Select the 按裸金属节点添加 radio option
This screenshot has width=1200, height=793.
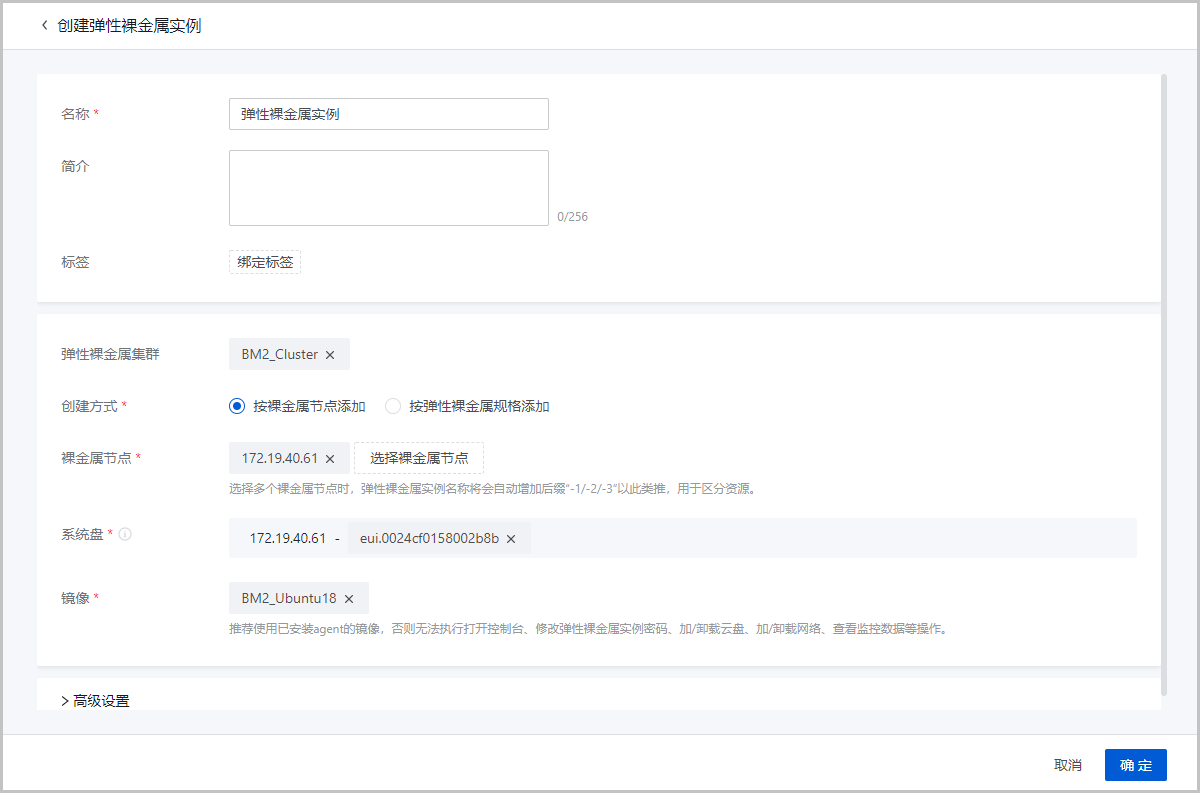click(236, 406)
